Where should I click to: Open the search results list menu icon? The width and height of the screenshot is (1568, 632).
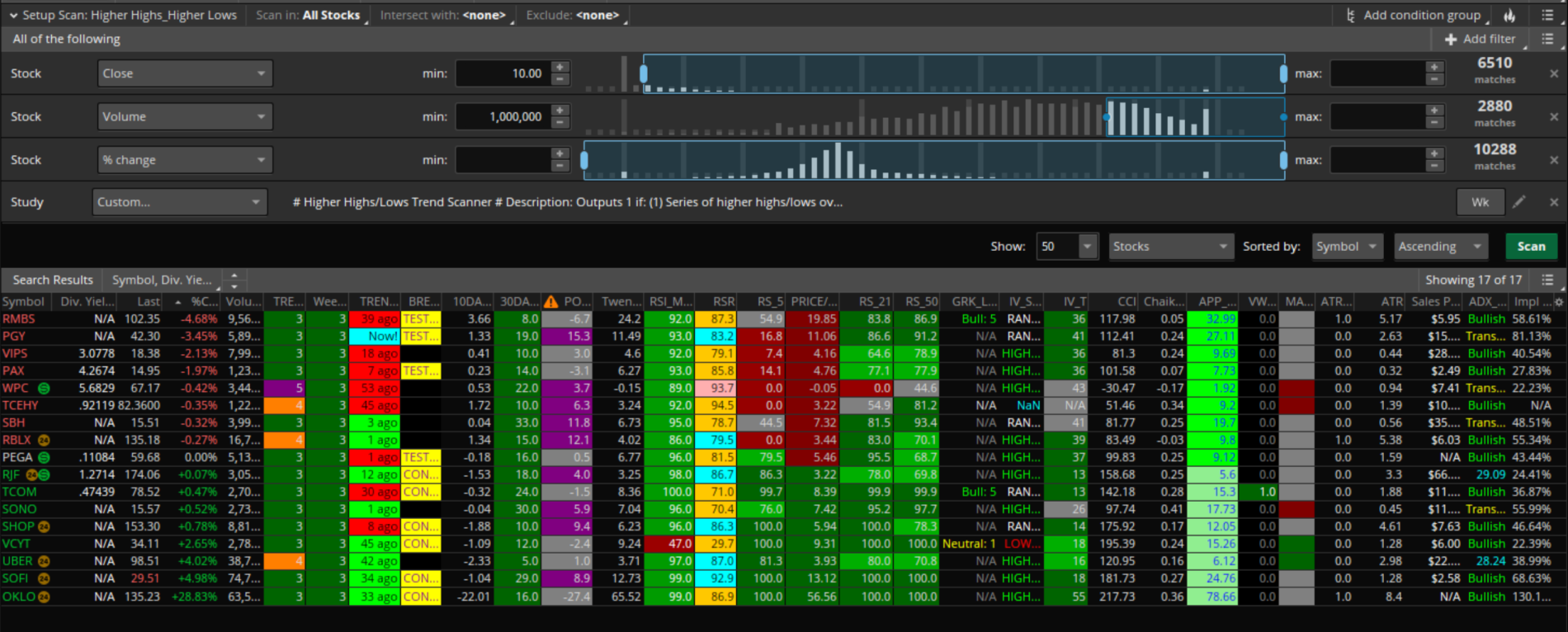1547,281
